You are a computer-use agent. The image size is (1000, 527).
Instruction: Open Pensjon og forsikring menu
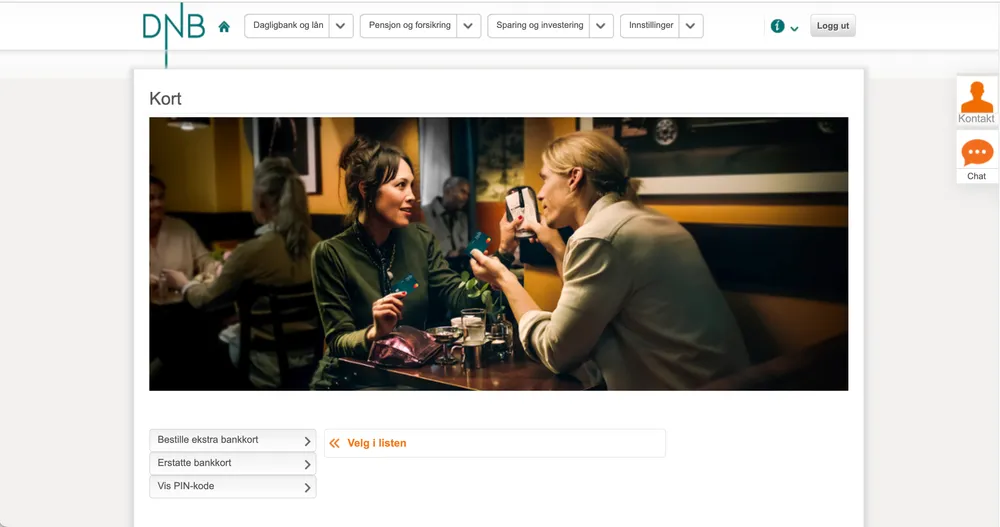point(409,26)
